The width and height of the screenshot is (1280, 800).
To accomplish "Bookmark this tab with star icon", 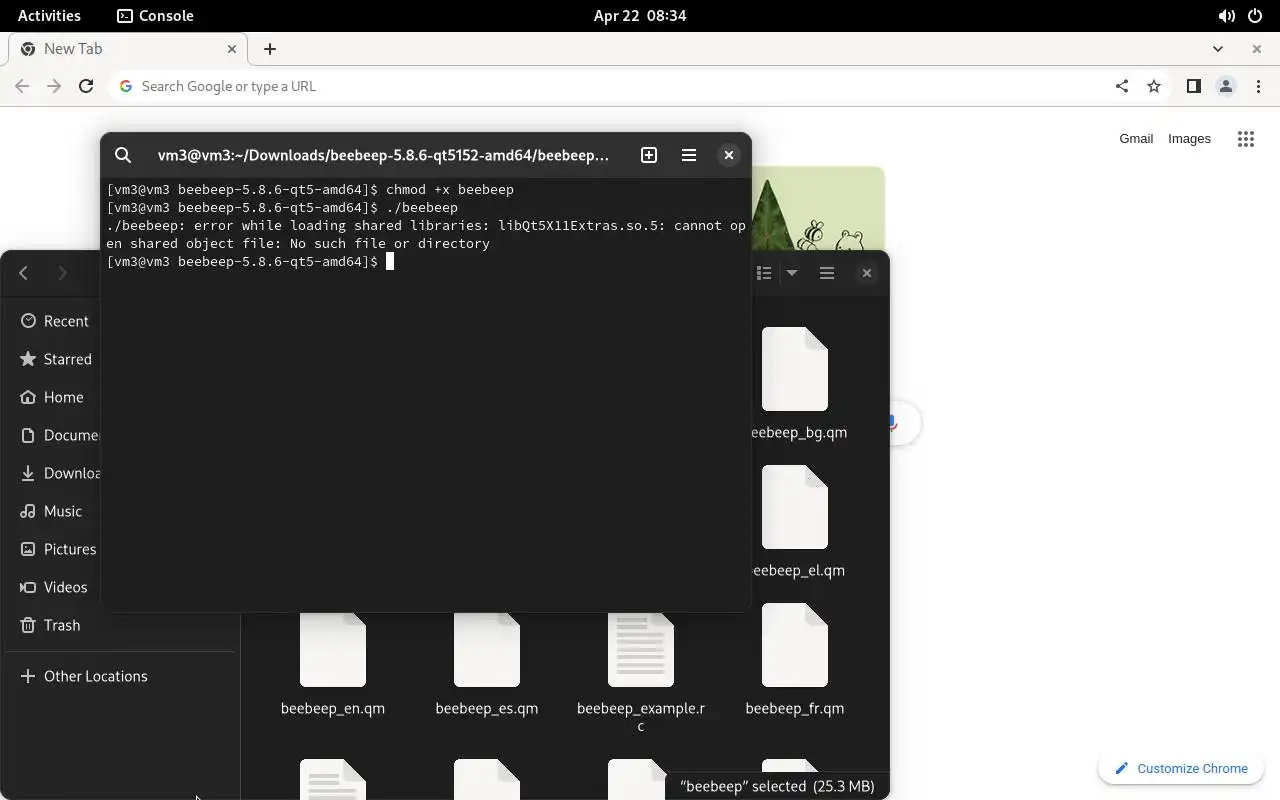I will pyautogui.click(x=1154, y=86).
